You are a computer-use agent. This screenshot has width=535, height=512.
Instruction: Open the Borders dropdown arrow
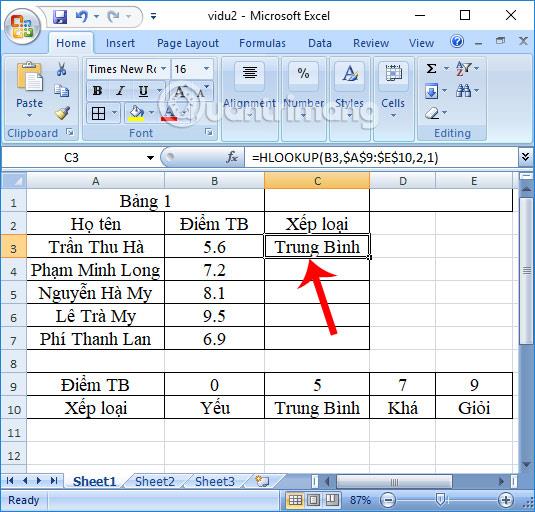[114, 113]
